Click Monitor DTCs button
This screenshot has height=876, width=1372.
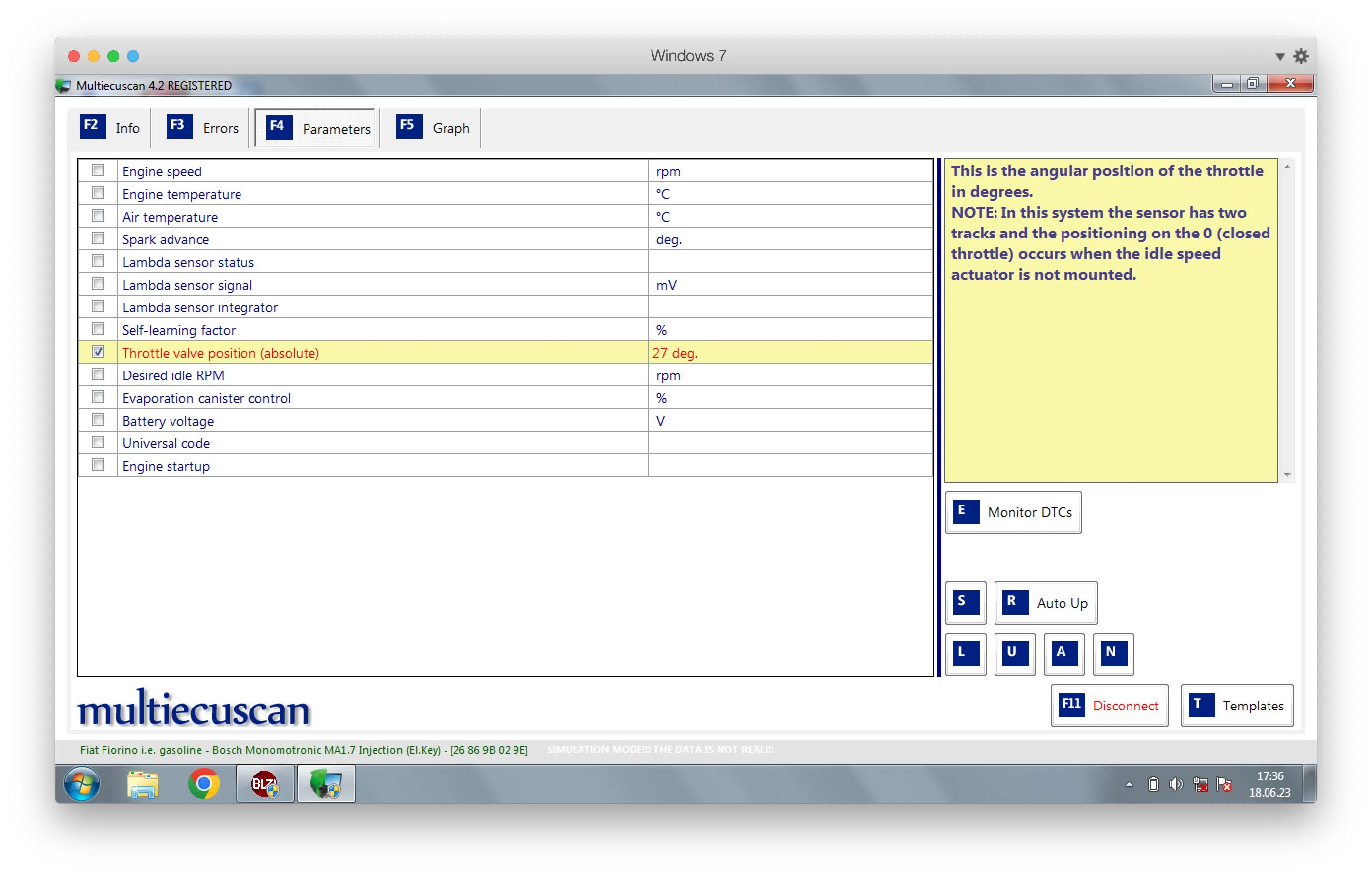click(x=1013, y=512)
